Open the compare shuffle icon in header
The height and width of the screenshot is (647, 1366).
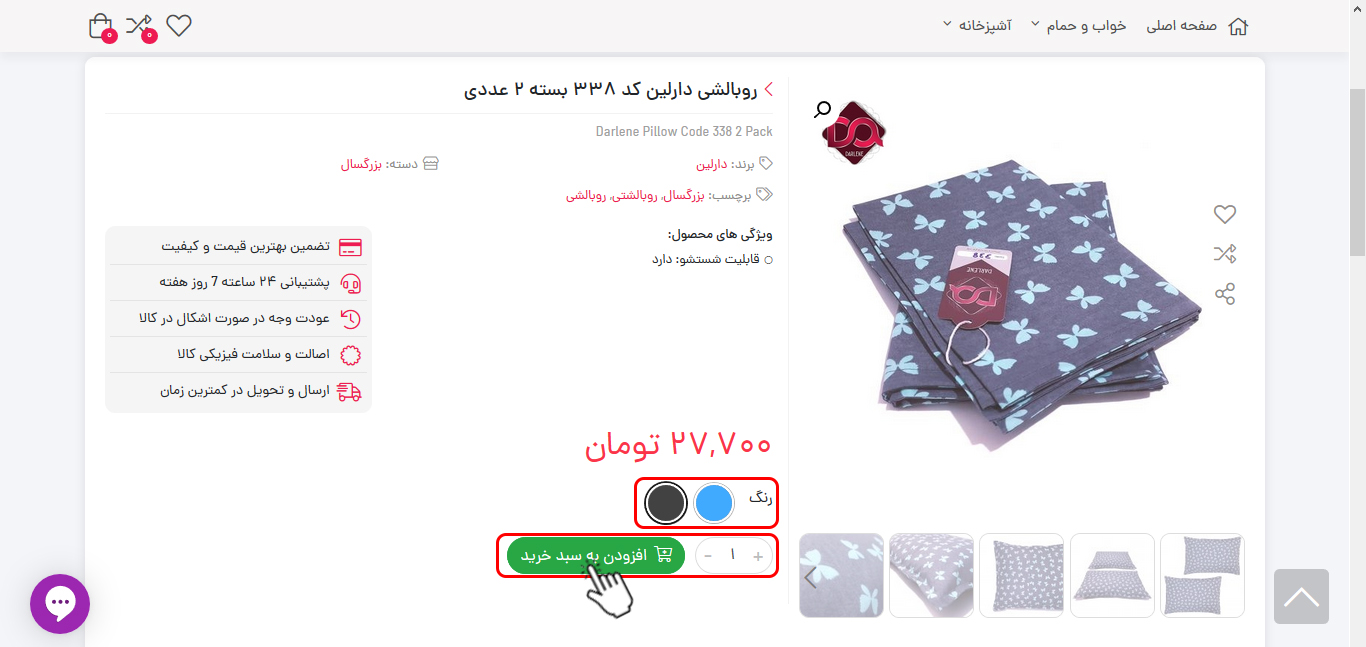coord(140,26)
